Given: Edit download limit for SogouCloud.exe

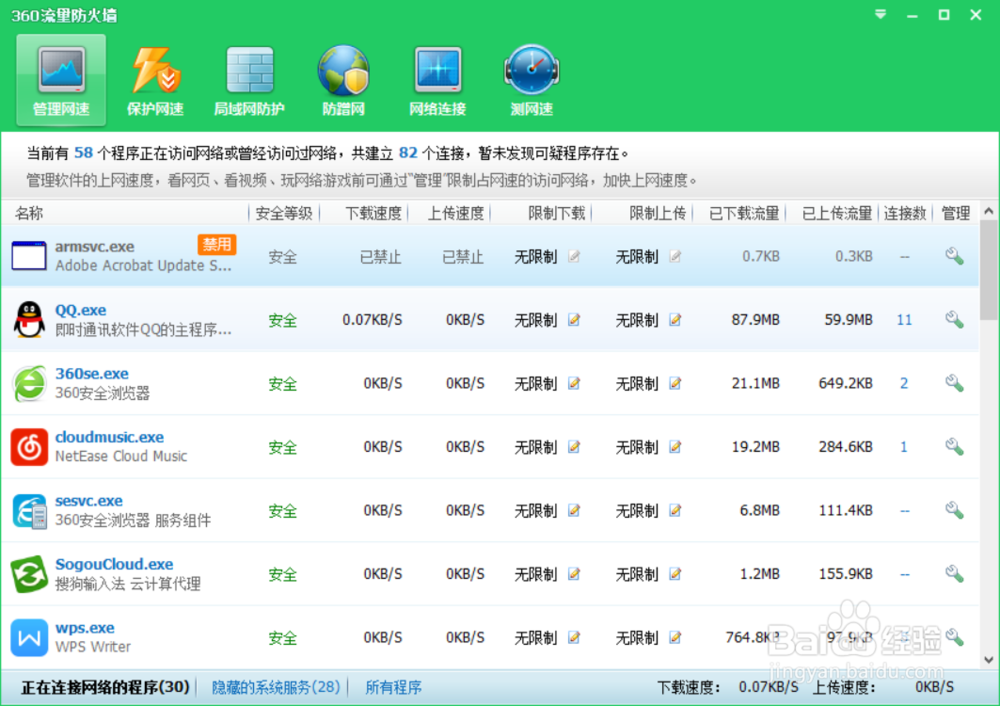Looking at the screenshot, I should [x=574, y=574].
